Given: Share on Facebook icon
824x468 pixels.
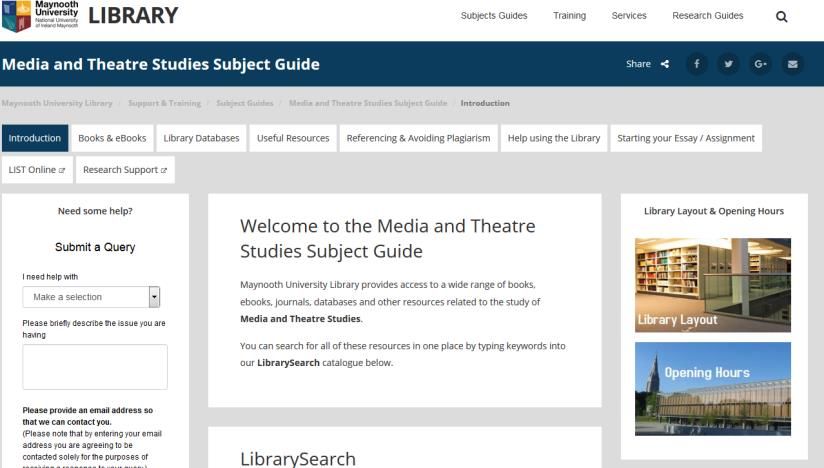Looking at the screenshot, I should pos(697,64).
